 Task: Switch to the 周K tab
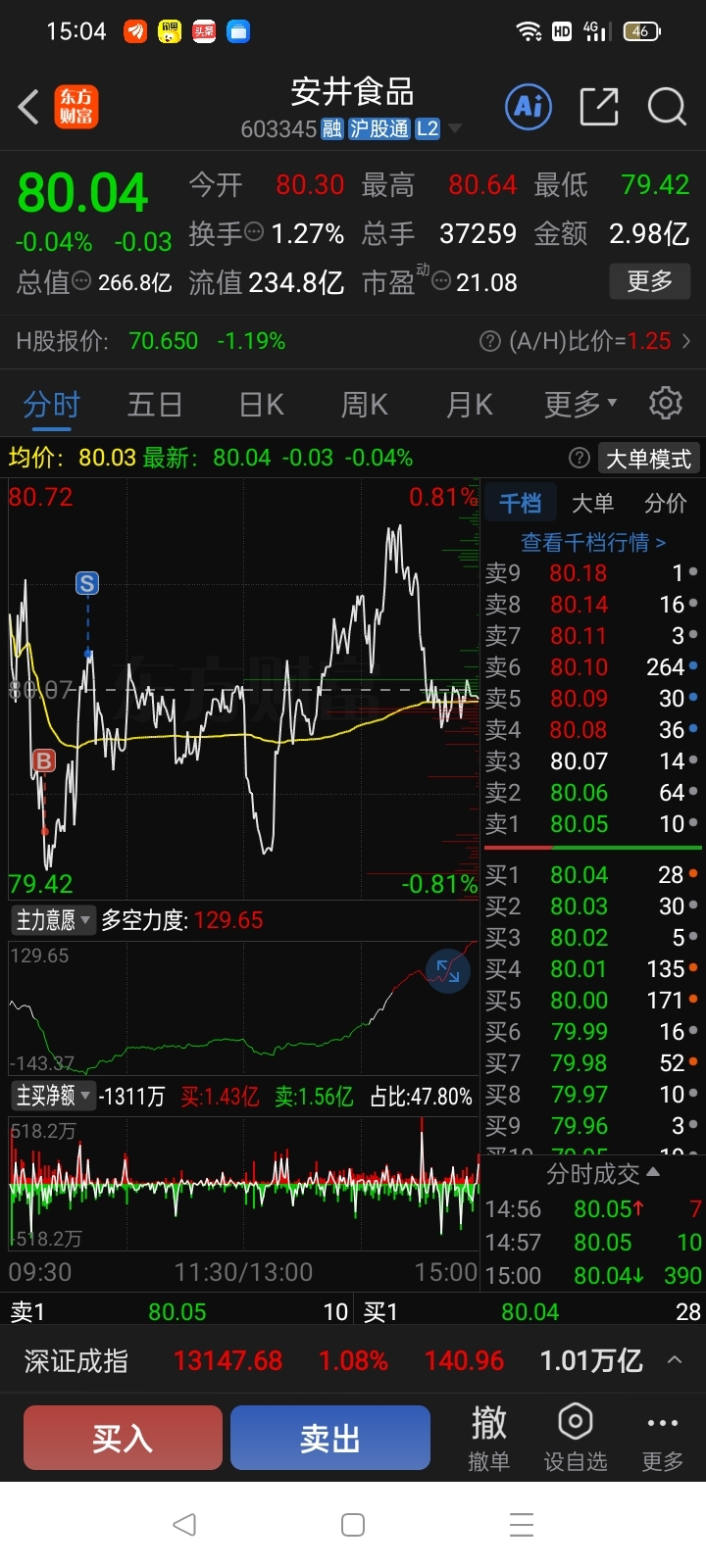point(365,404)
